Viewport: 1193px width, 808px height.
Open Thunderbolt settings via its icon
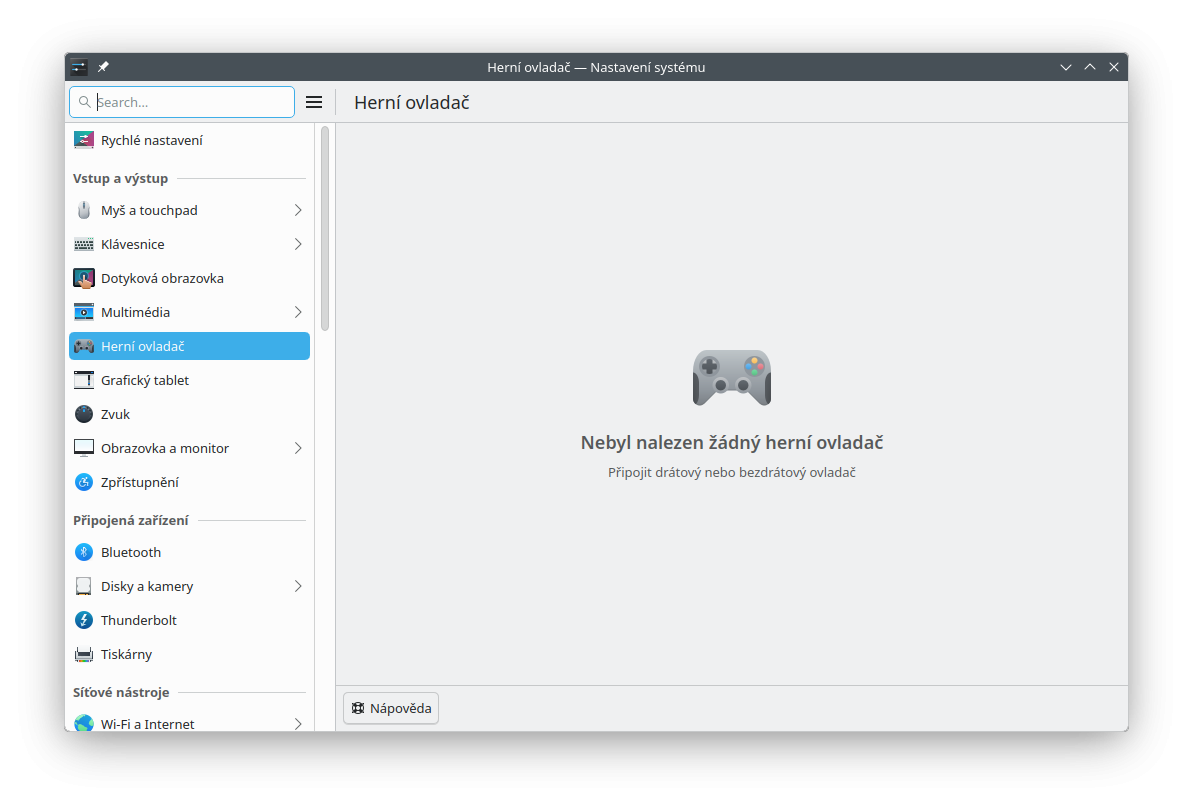(84, 620)
